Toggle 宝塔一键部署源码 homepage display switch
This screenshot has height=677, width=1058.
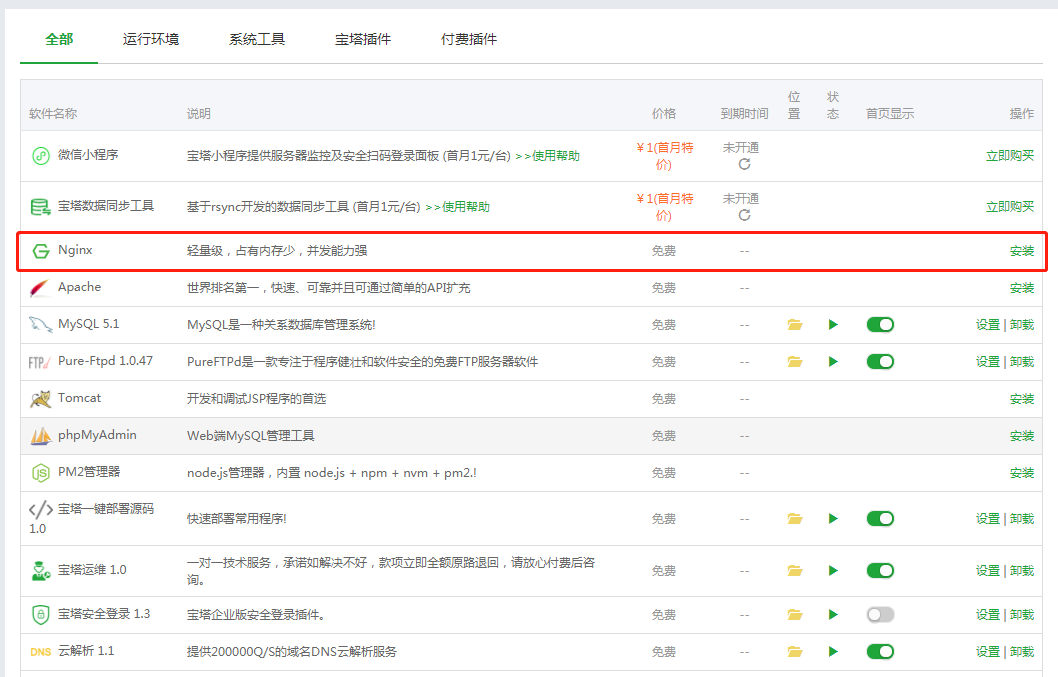coord(881,519)
